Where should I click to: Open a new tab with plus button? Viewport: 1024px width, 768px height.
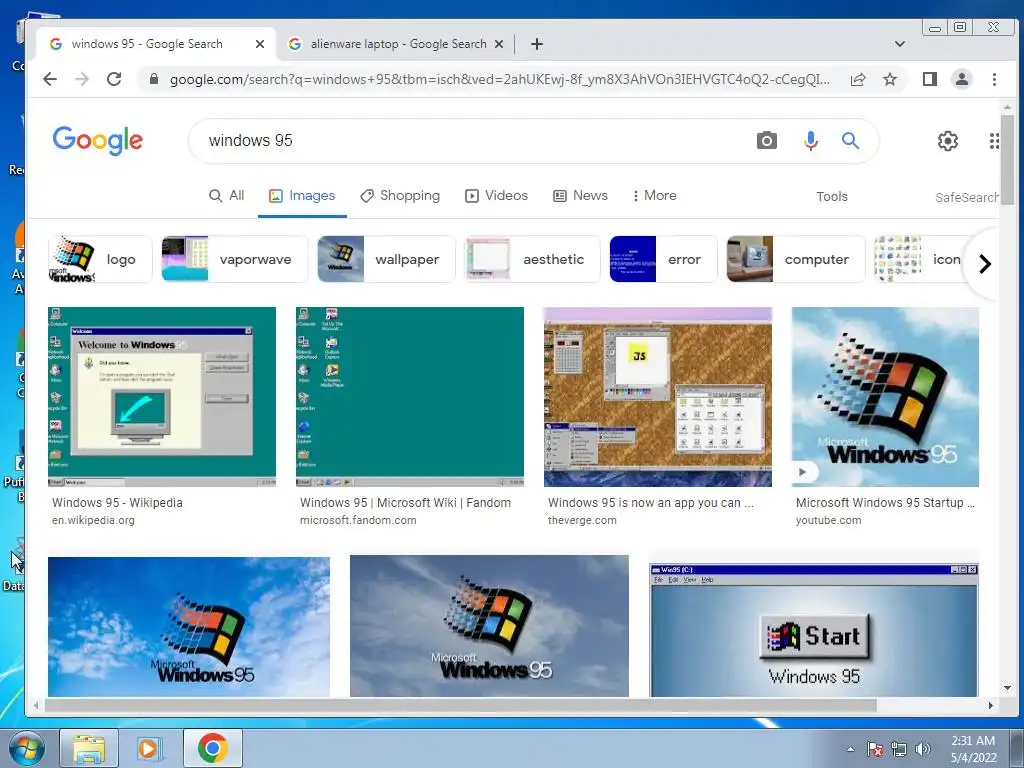pyautogui.click(x=537, y=44)
